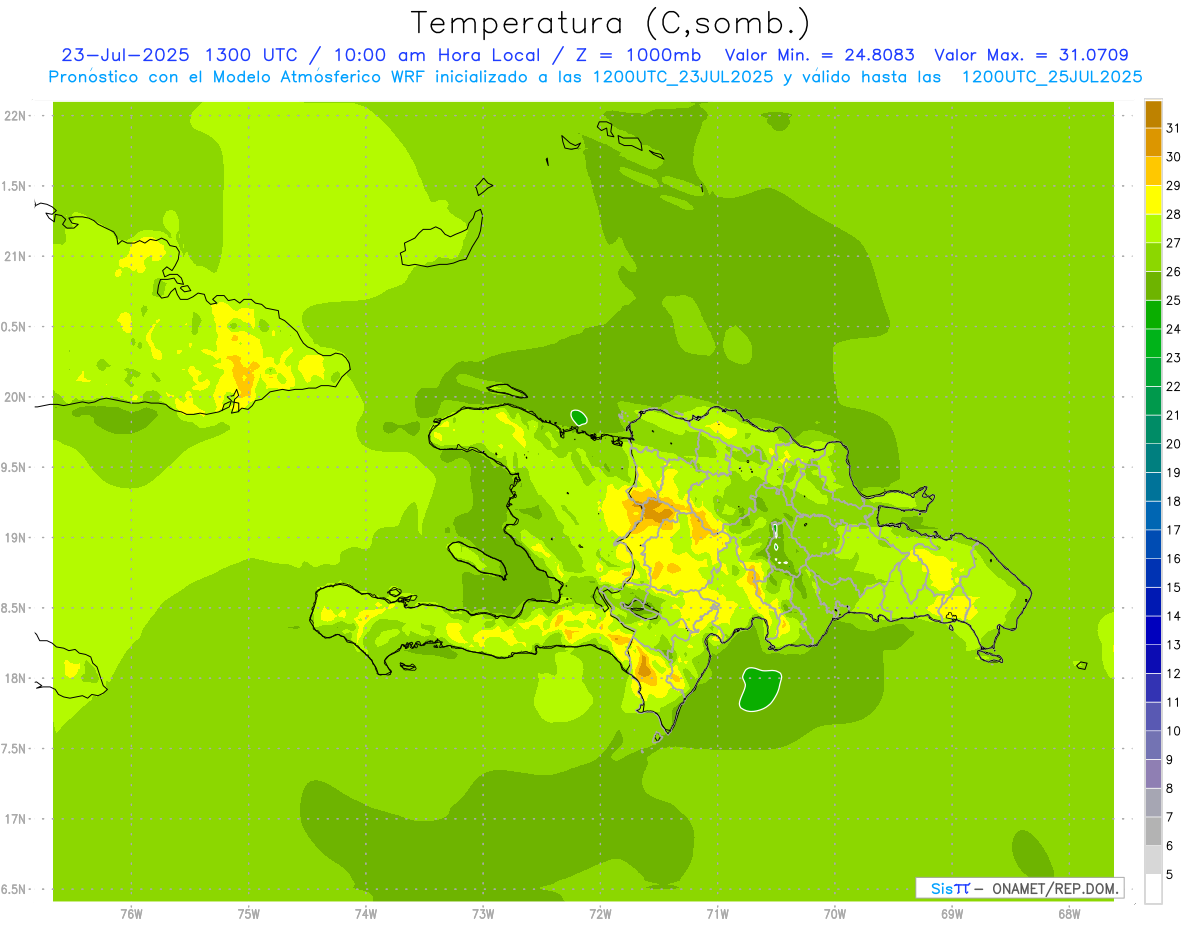Click the '1.5N' latitude label
Image resolution: width=1200 pixels, height=927 pixels.
[x=14, y=186]
